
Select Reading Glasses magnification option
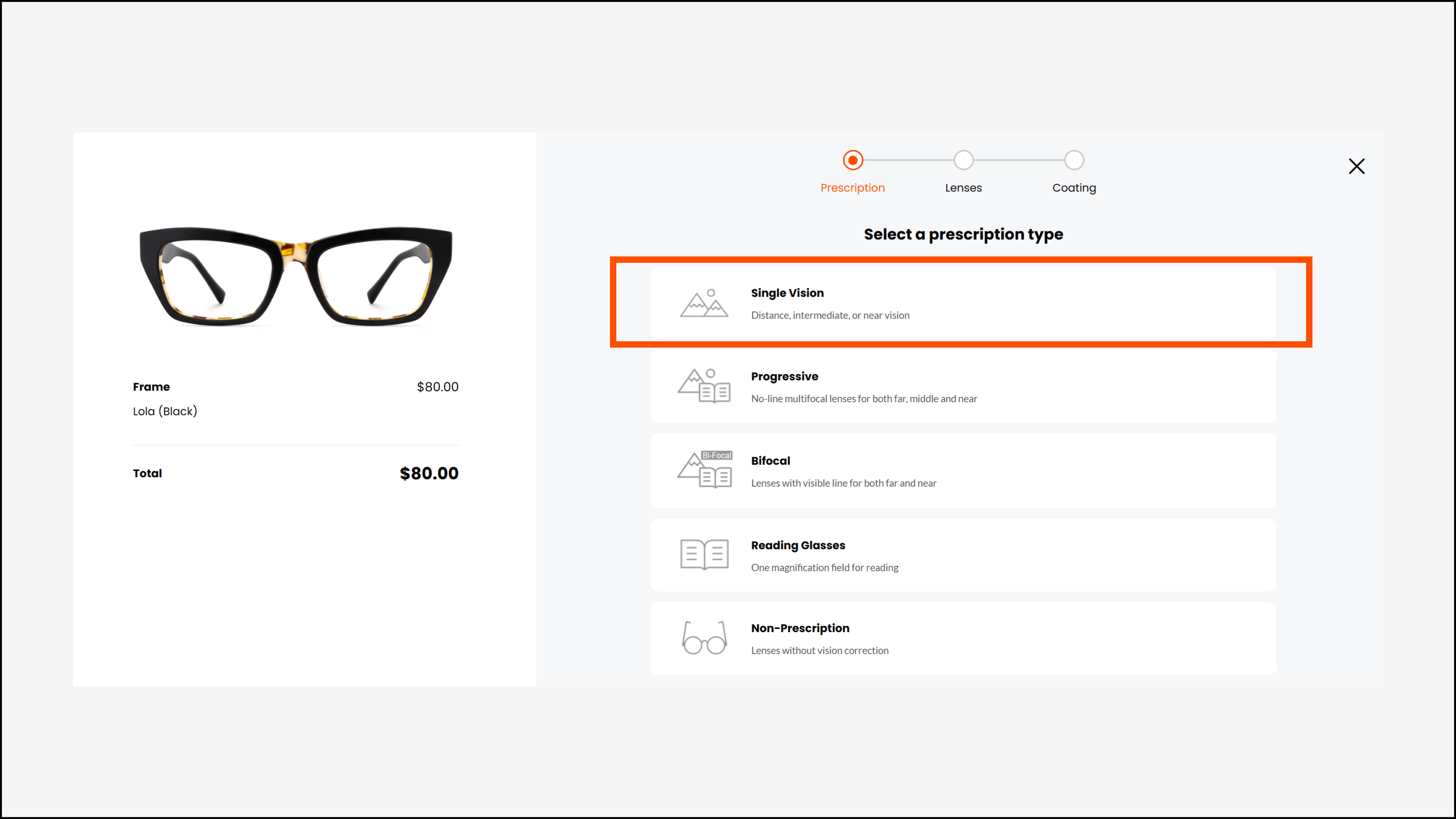[824, 567]
